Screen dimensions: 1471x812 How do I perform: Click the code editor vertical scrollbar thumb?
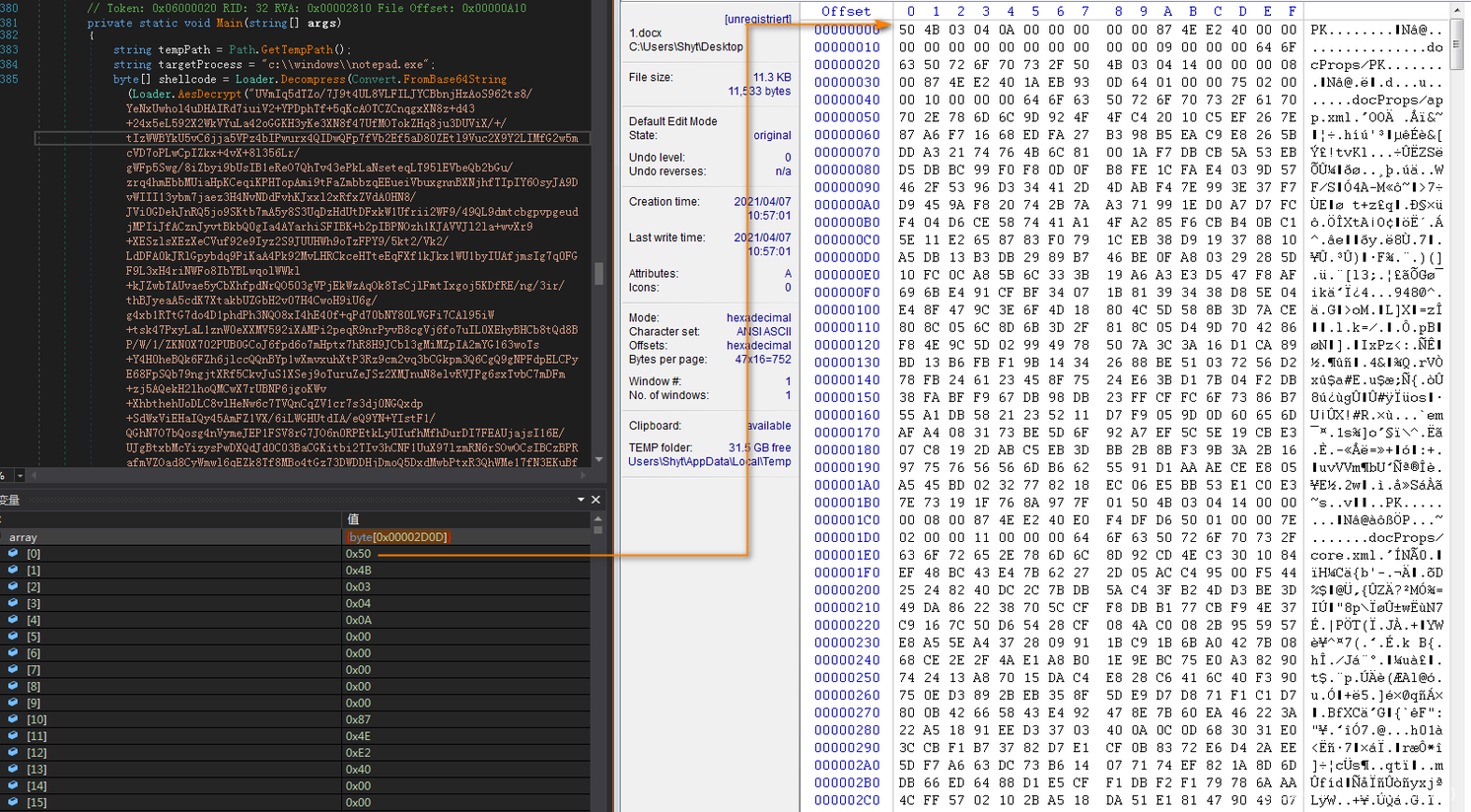tap(598, 273)
